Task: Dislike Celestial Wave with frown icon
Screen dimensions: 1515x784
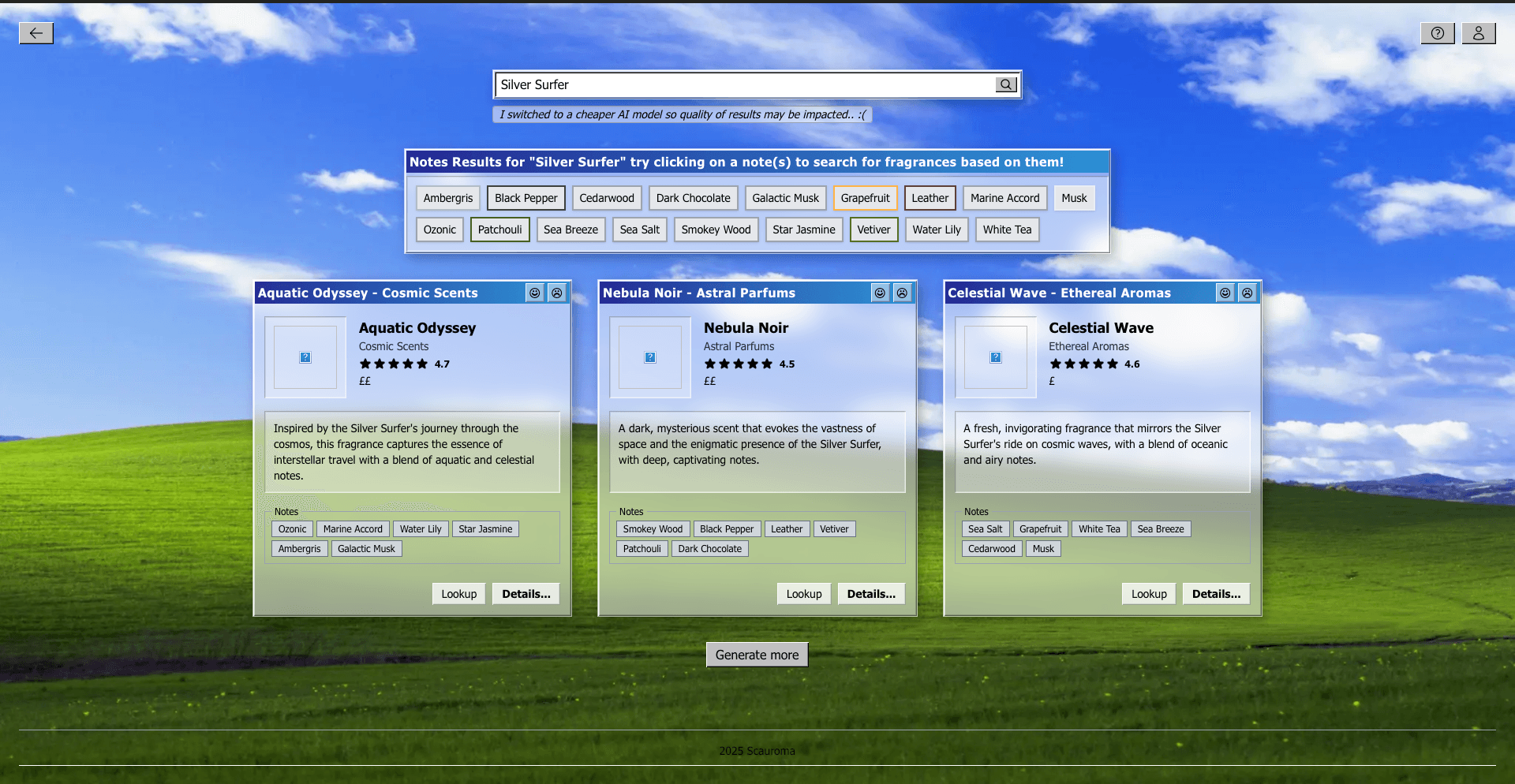Action: click(1247, 293)
